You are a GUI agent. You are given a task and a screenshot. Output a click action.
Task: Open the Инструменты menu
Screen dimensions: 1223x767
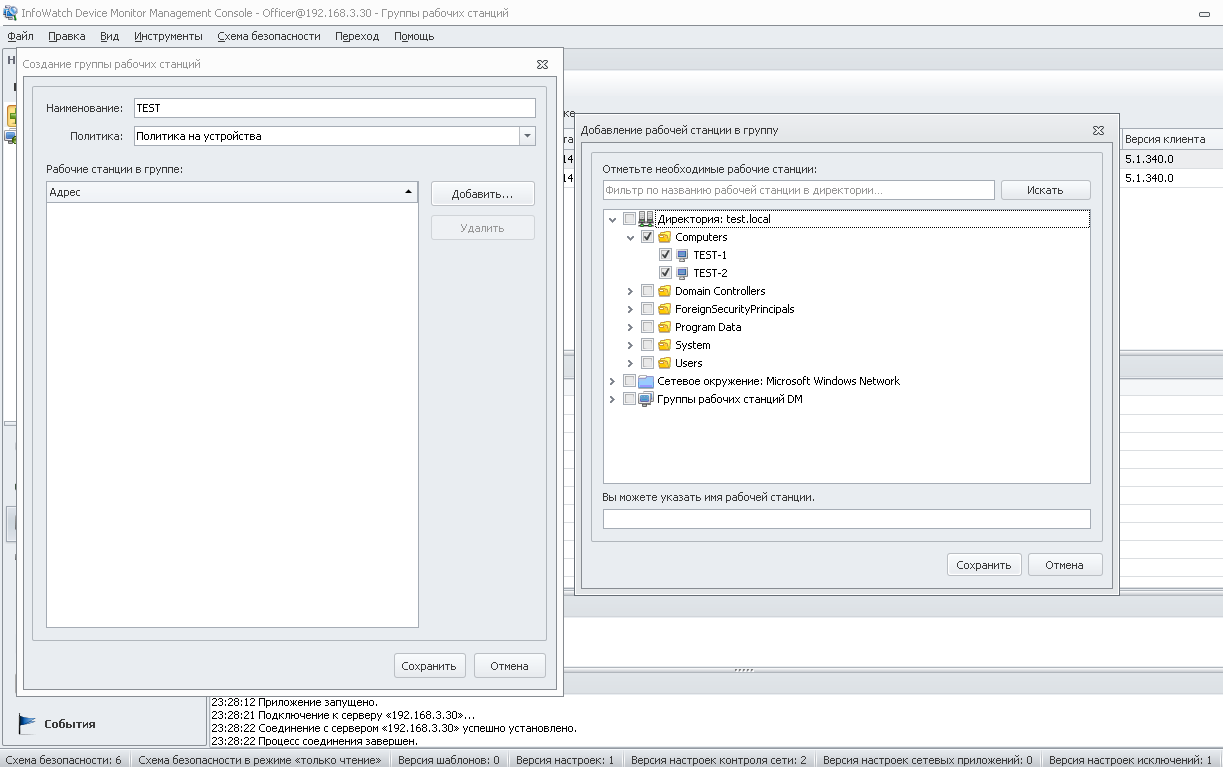tap(168, 36)
